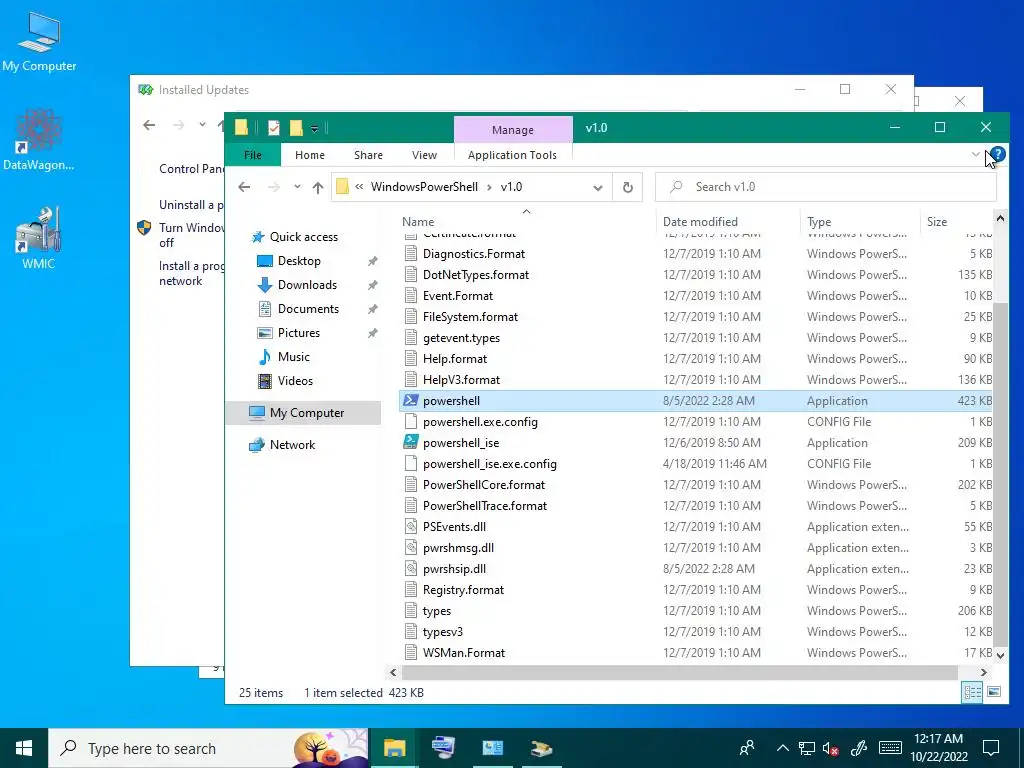Image resolution: width=1024 pixels, height=768 pixels.
Task: Open the network status tray icon
Action: tap(807, 748)
